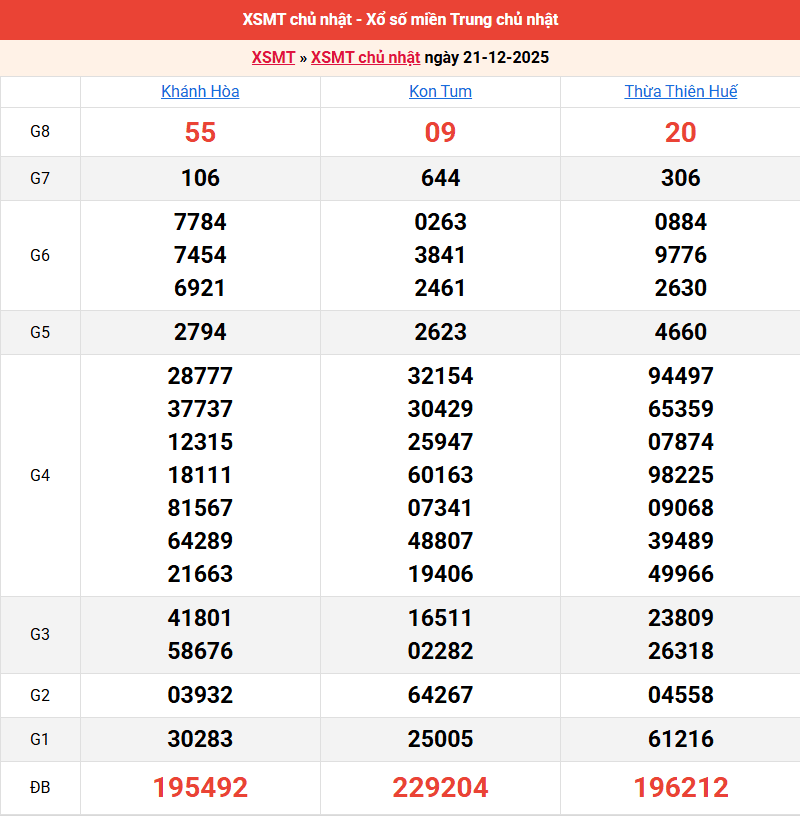Select the G5 prize row label
This screenshot has width=800, height=816.
click(40, 332)
